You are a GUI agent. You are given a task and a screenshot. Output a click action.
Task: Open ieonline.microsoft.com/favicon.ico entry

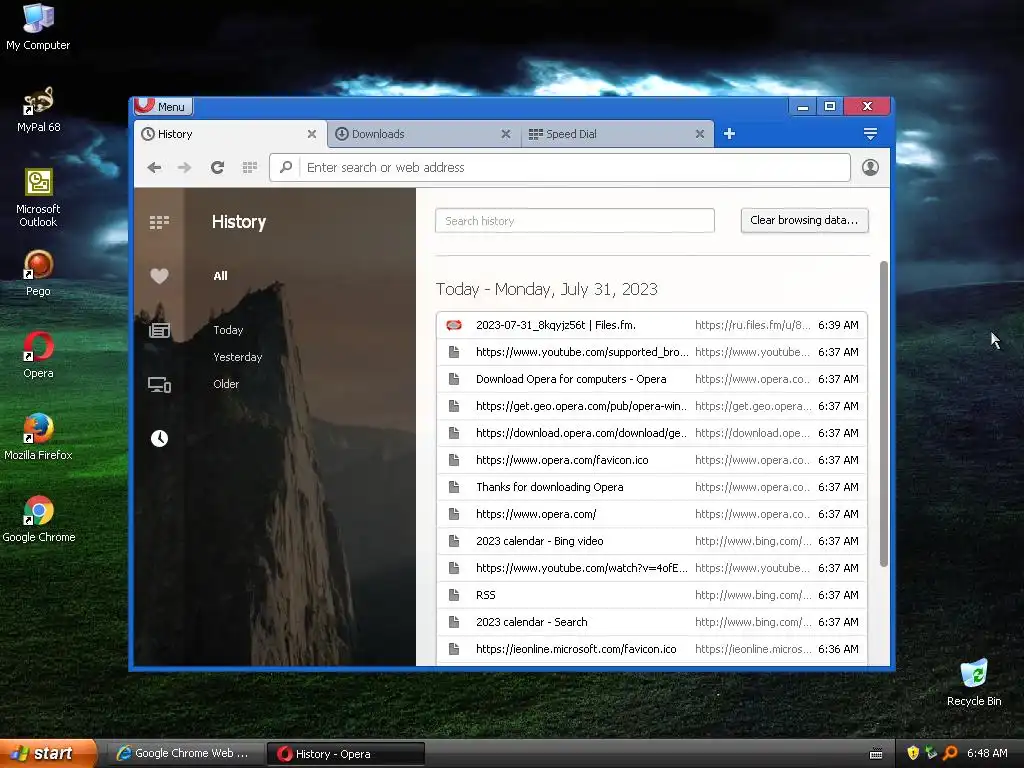(x=652, y=649)
